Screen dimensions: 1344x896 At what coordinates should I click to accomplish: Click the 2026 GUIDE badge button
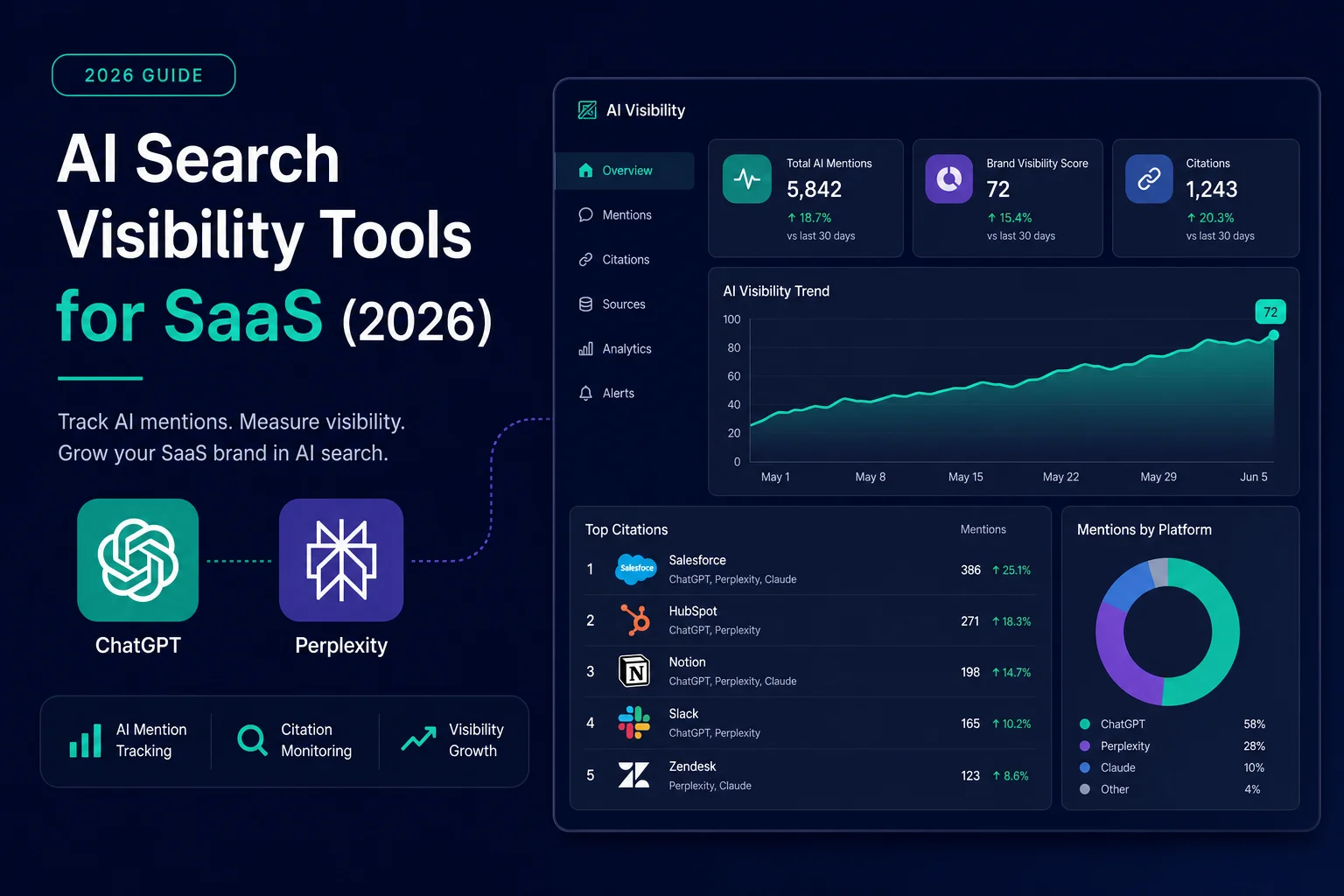click(143, 75)
